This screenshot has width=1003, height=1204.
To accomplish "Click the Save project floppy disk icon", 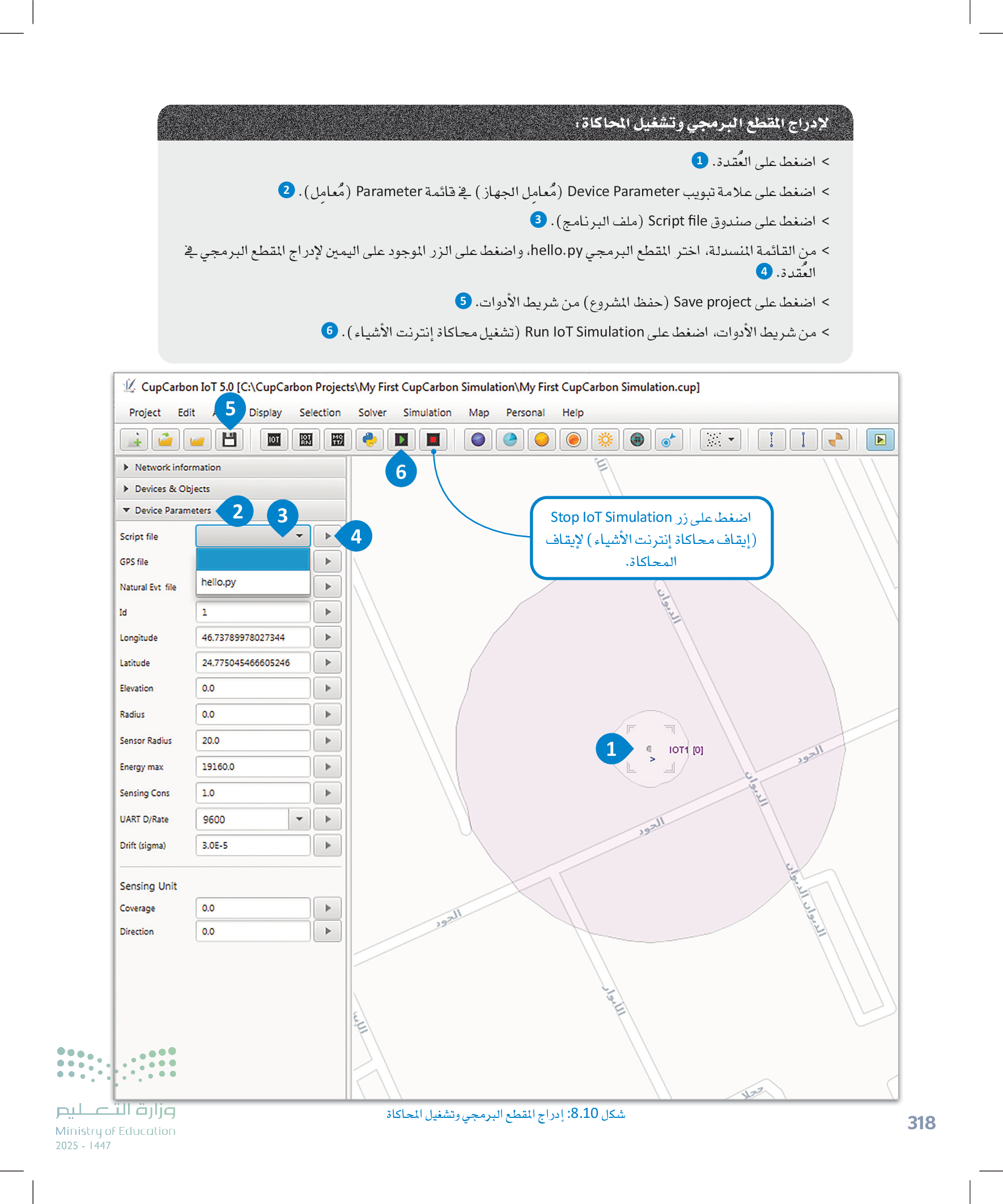I will [x=229, y=440].
